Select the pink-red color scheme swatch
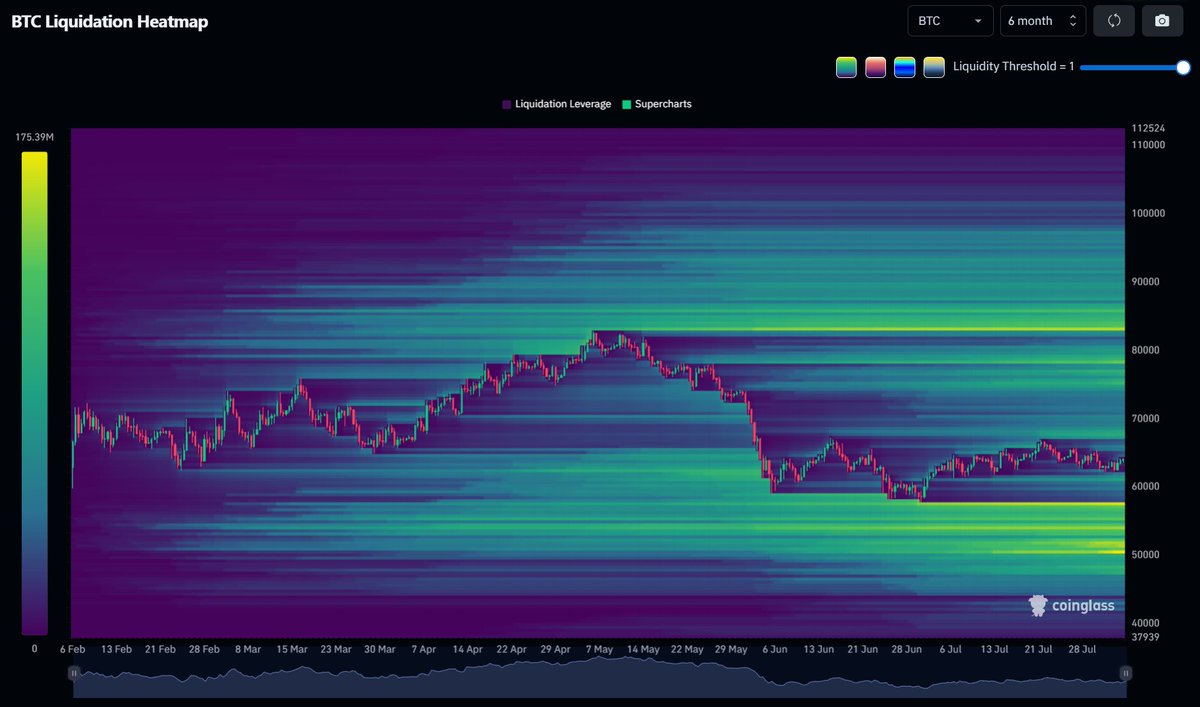 875,67
